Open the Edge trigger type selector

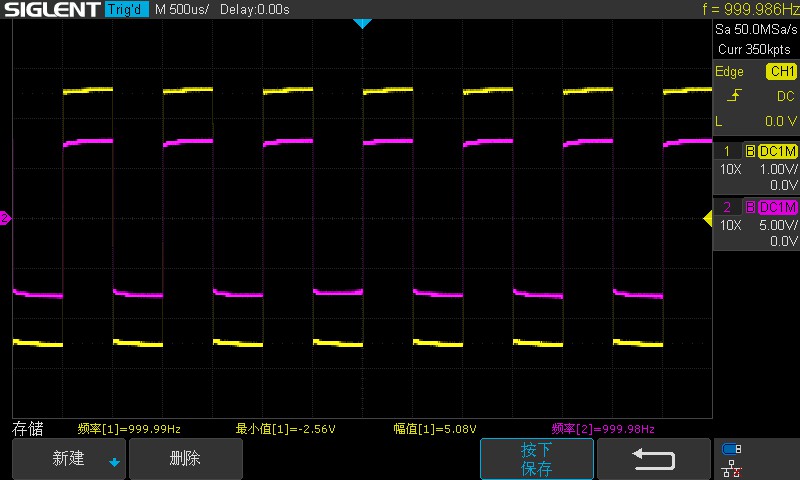(729, 72)
